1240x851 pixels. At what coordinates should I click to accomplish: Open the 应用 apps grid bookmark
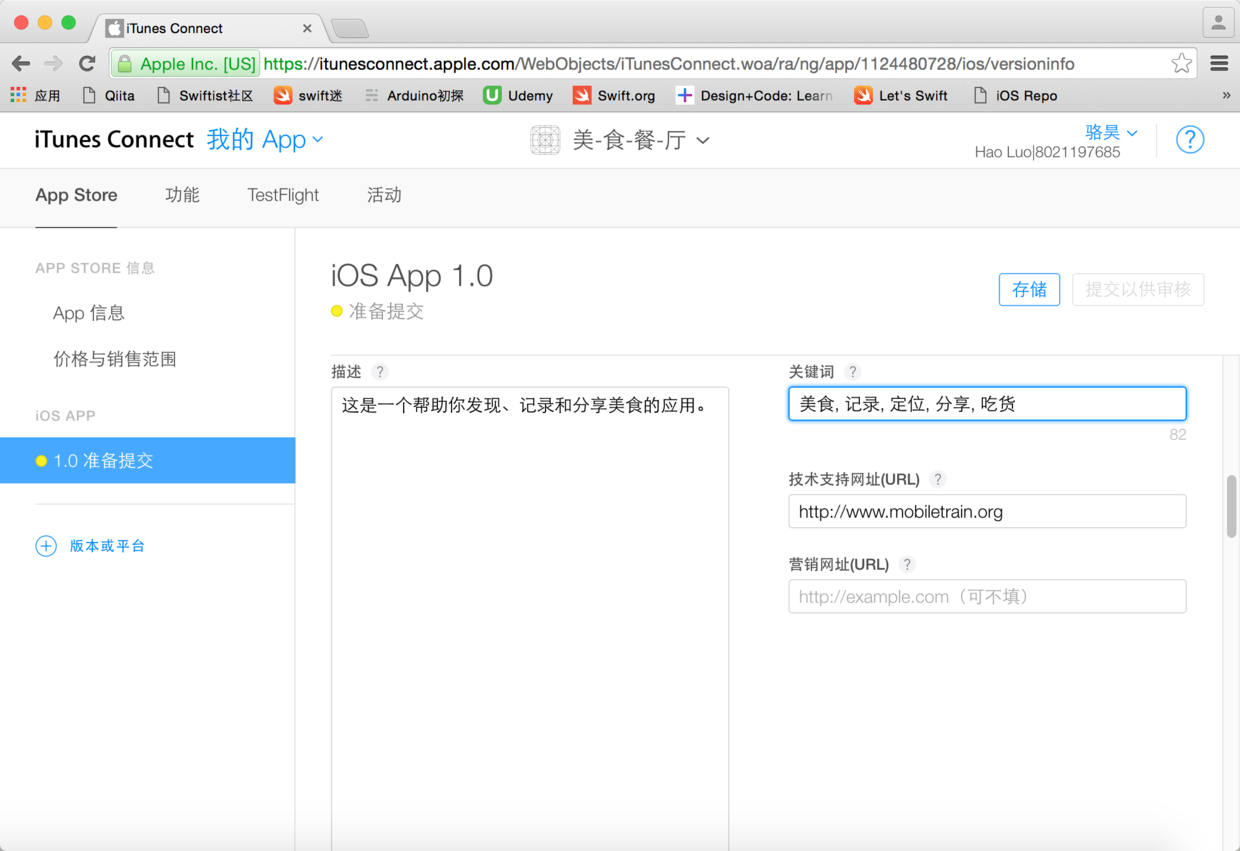pos(36,96)
